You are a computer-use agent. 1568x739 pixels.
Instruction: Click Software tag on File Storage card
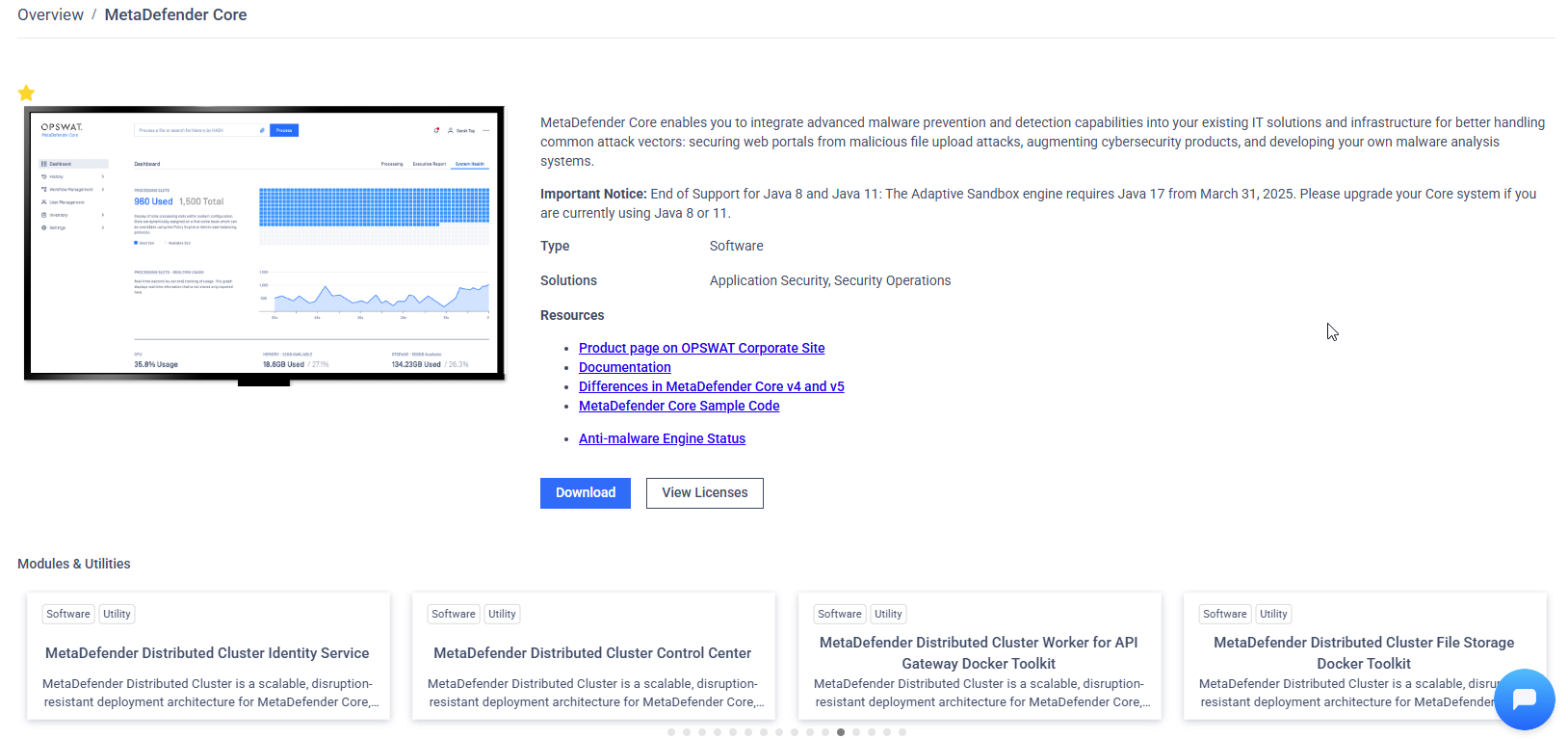coord(1225,614)
